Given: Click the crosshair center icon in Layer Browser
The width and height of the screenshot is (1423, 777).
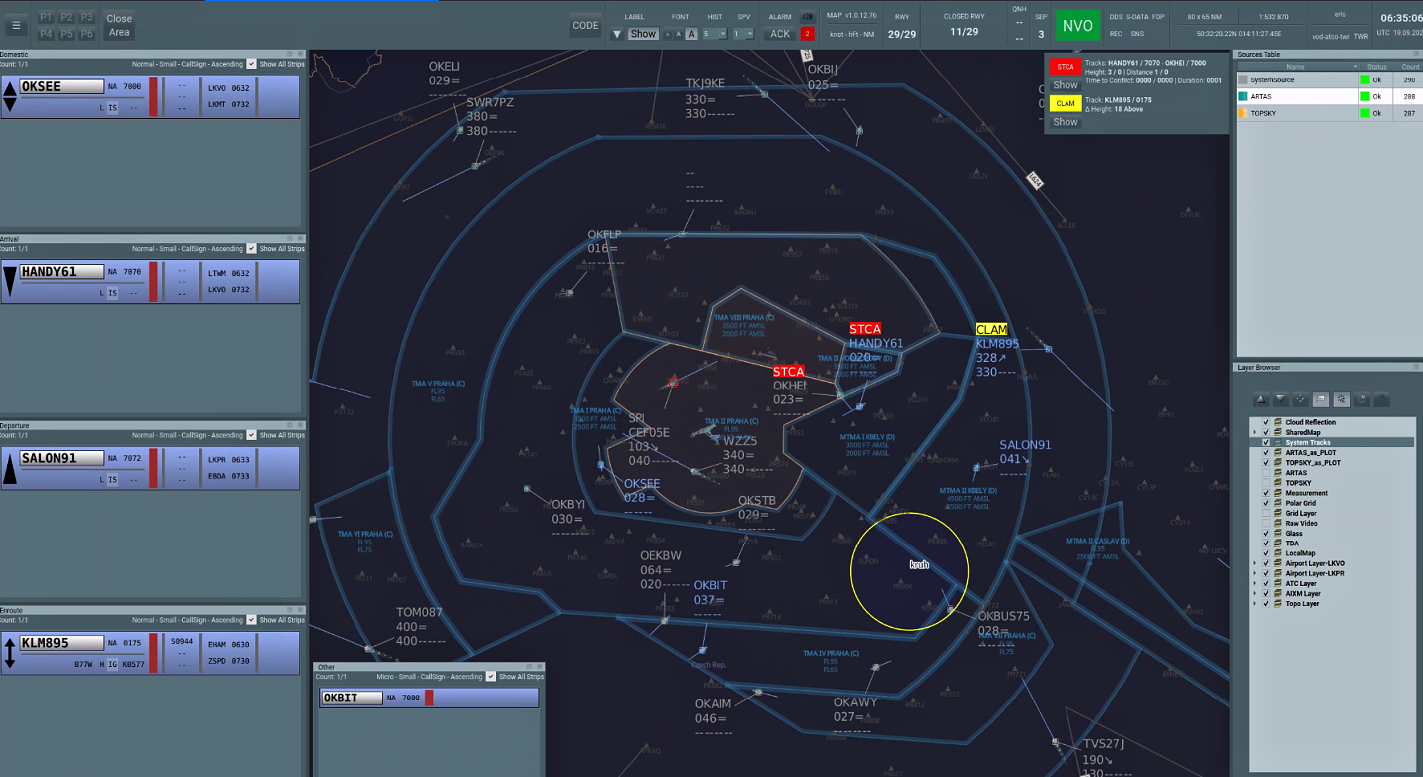Looking at the screenshot, I should click(x=1300, y=400).
